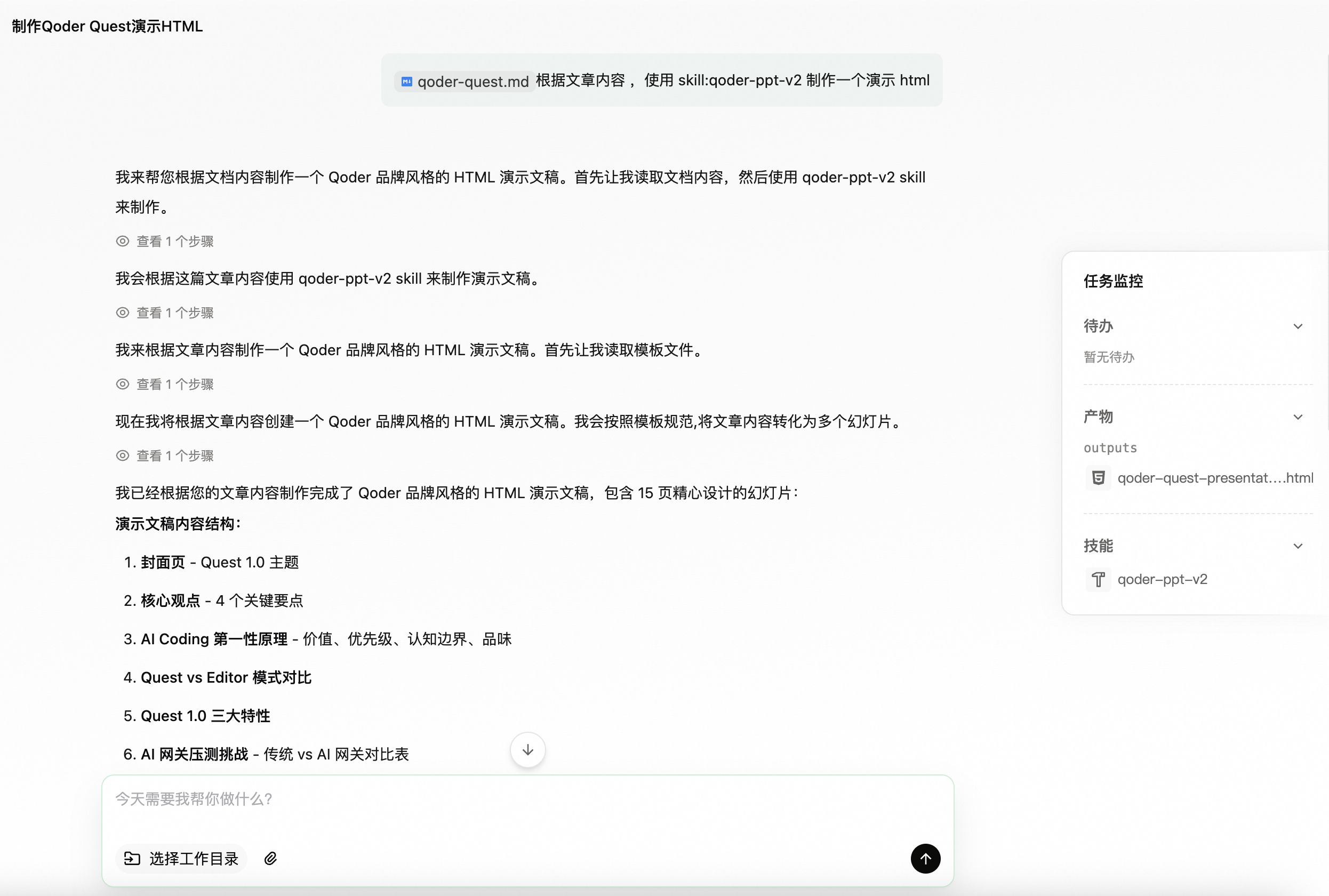Viewport: 1329px width, 896px height.
Task: Click the paperclip attachment icon
Action: click(270, 858)
